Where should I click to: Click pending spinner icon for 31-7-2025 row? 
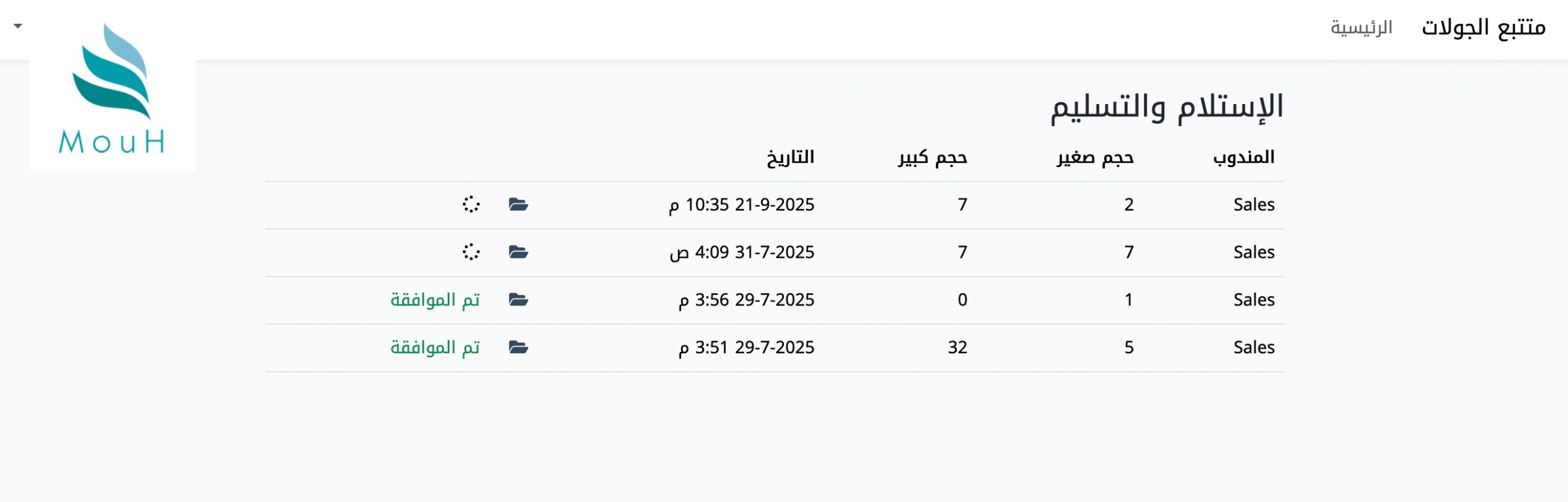(471, 252)
